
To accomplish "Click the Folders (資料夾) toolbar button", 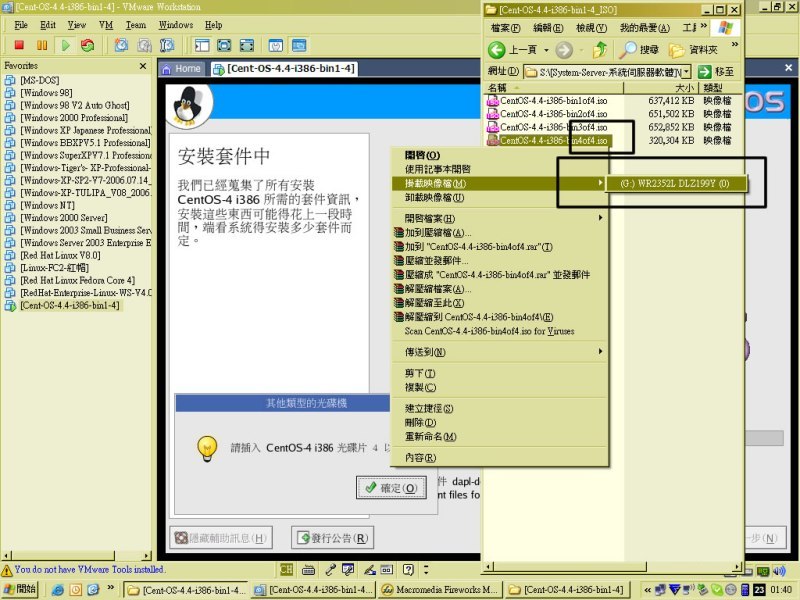I will 693,49.
